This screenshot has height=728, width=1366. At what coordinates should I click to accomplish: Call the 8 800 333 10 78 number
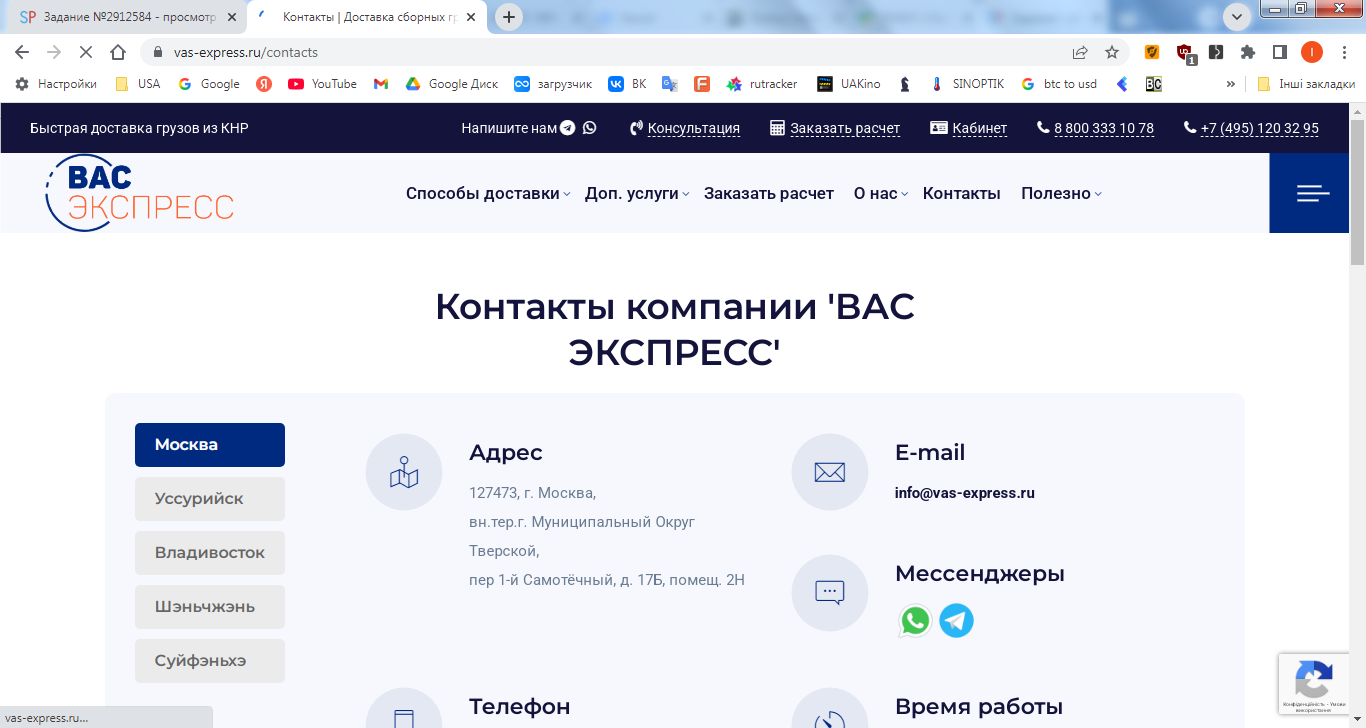[1096, 128]
